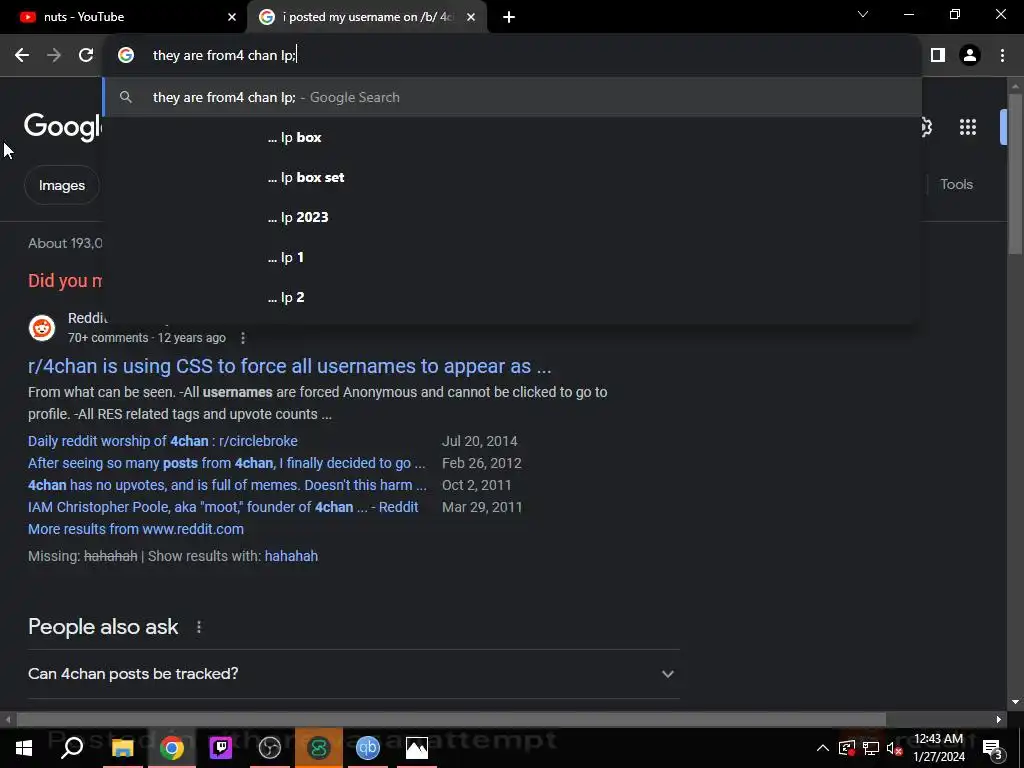Viewport: 1024px width, 768px height.
Task: Select the 'i posted my username' tab
Action: pyautogui.click(x=366, y=18)
